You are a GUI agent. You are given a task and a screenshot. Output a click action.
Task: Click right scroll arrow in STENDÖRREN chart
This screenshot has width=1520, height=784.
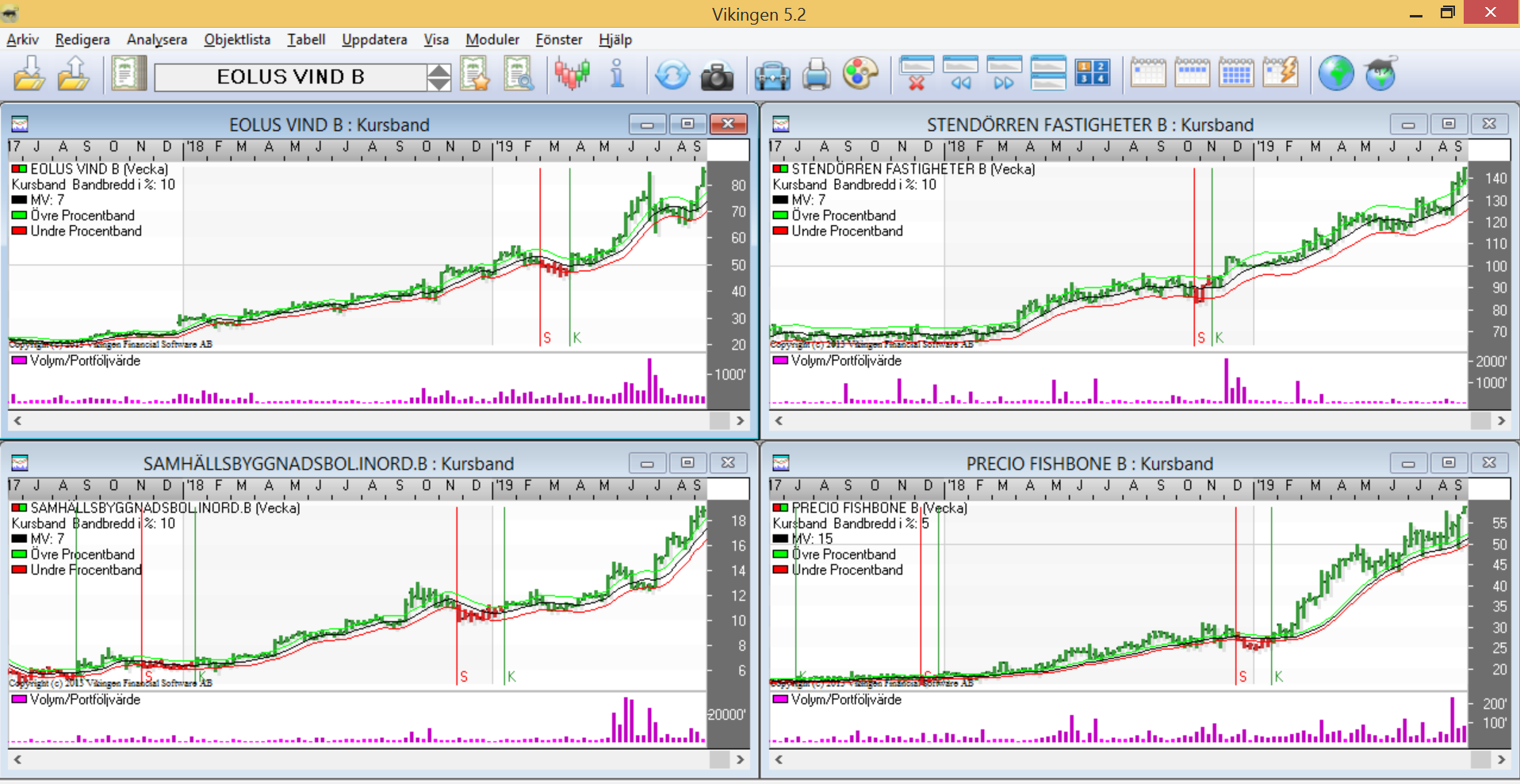click(1501, 421)
